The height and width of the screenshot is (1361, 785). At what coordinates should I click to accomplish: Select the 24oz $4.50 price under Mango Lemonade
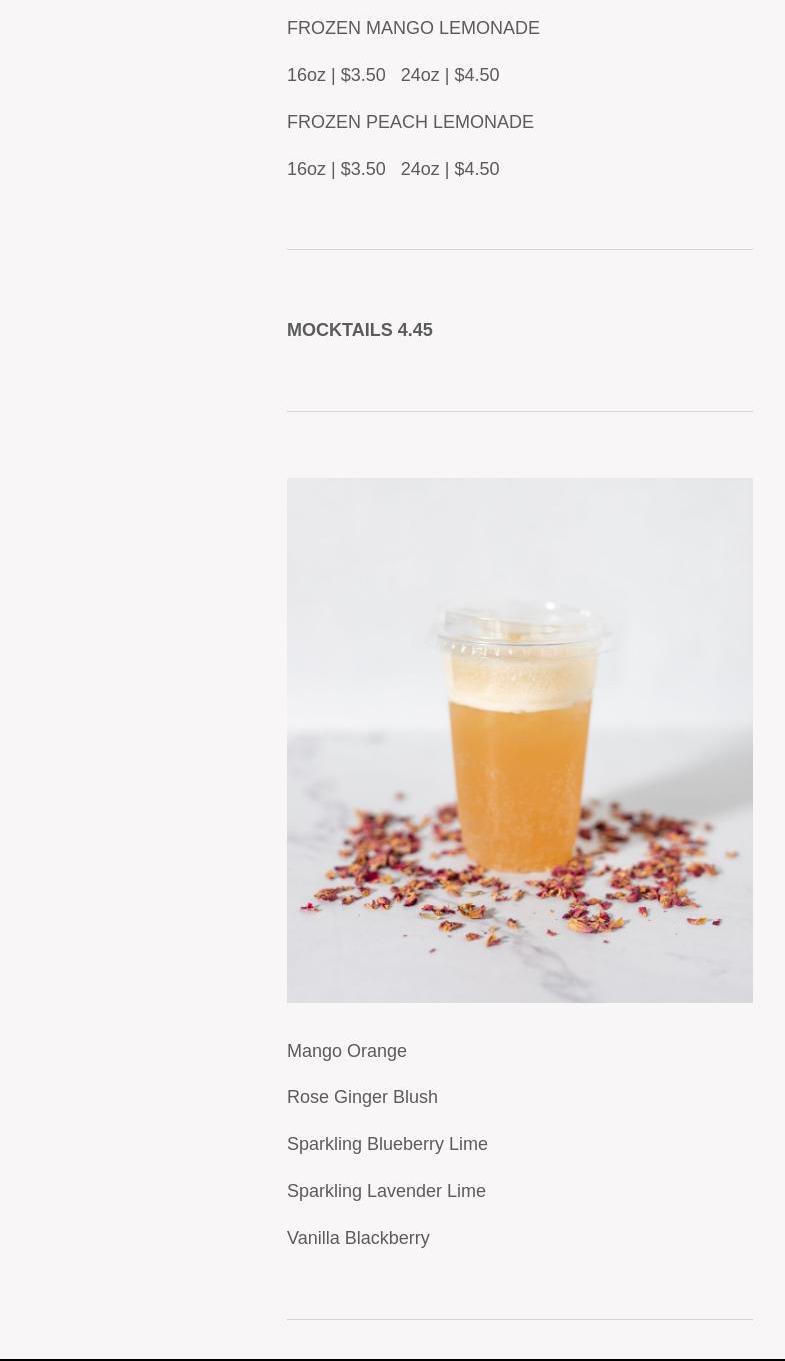(x=450, y=75)
